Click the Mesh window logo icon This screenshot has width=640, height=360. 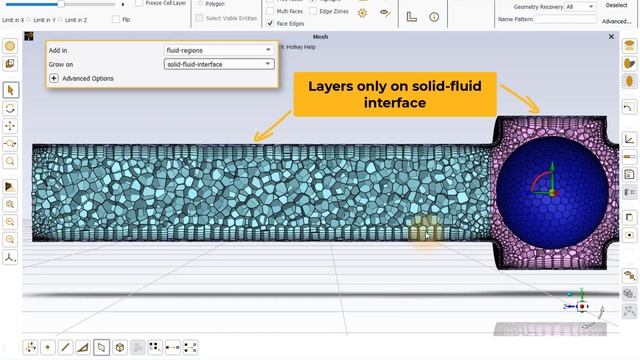[29, 36]
